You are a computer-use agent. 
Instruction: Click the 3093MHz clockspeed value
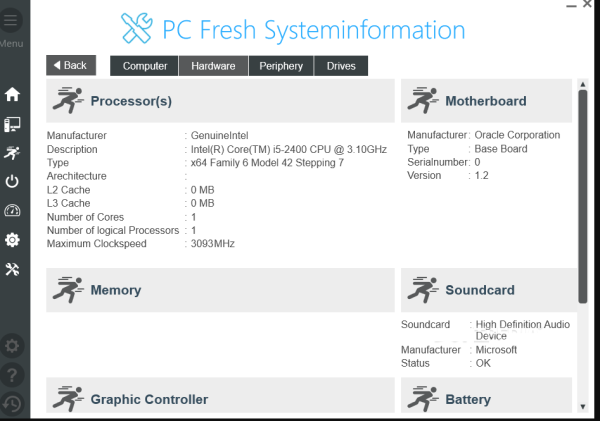click(x=213, y=244)
